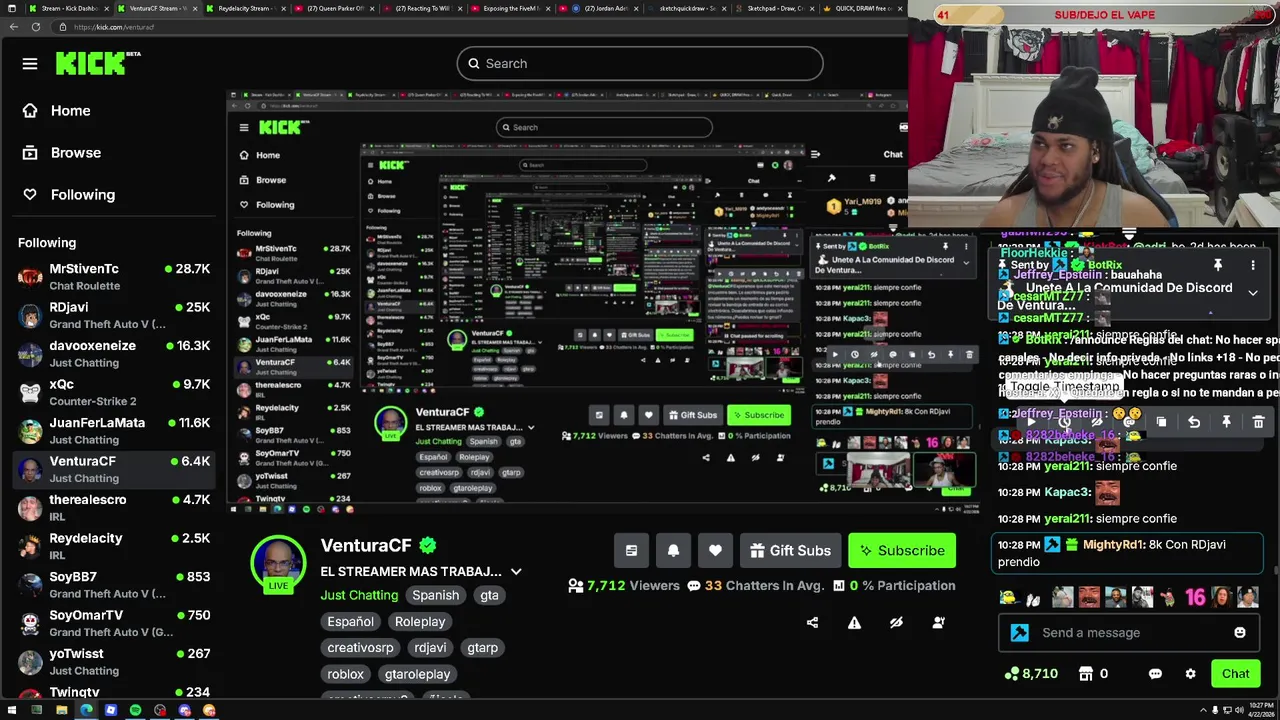1280x720 pixels.
Task: Select the gtaroleplay tag
Action: click(x=418, y=674)
